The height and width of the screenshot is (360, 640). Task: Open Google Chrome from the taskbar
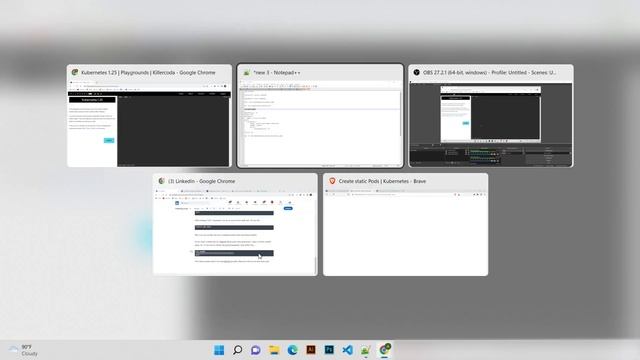384,350
